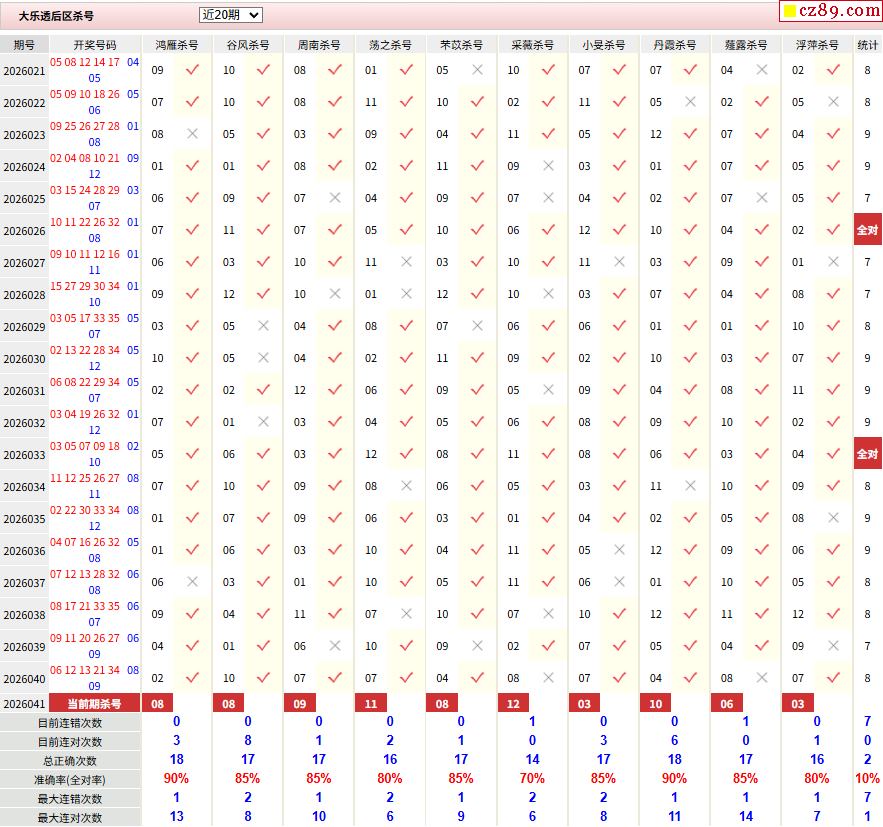Click the checkmark for 小旻杀号 in row 2026033

click(619, 454)
